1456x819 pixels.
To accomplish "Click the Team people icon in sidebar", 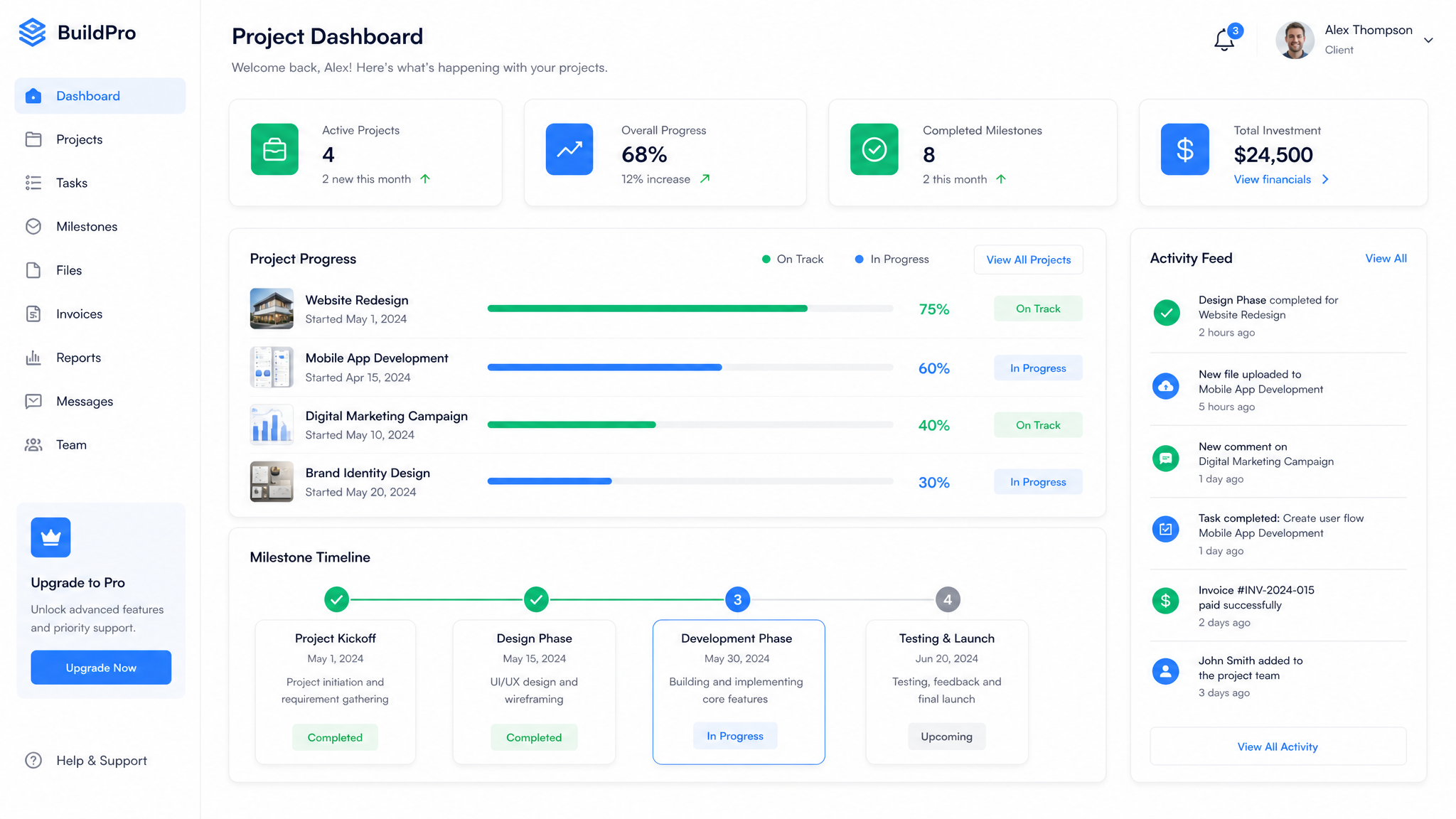I will tap(33, 445).
